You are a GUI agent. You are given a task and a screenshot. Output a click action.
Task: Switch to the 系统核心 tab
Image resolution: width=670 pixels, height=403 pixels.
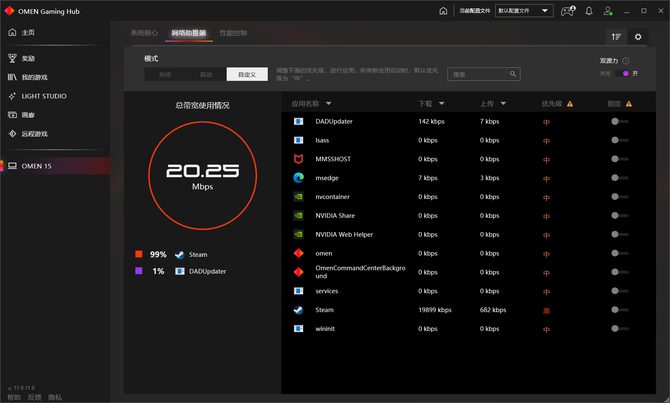[x=144, y=33]
